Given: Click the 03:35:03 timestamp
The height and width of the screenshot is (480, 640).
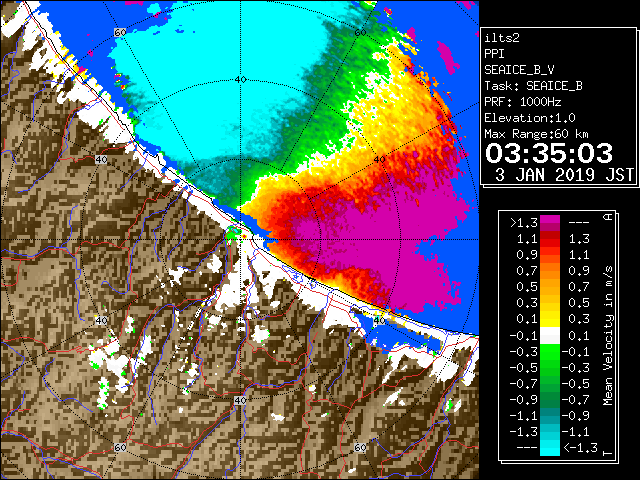Looking at the screenshot, I should click(x=549, y=153).
